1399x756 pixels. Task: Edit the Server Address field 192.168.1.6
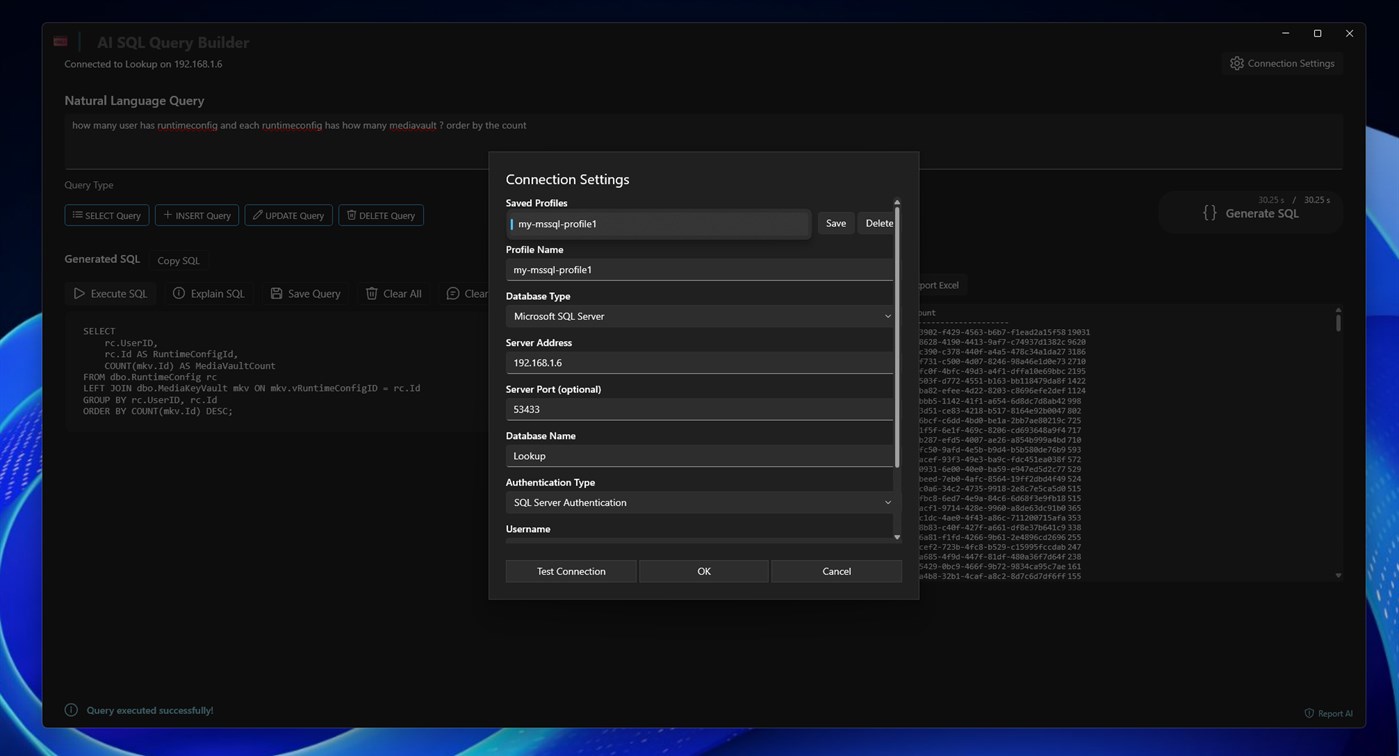[x=699, y=363]
